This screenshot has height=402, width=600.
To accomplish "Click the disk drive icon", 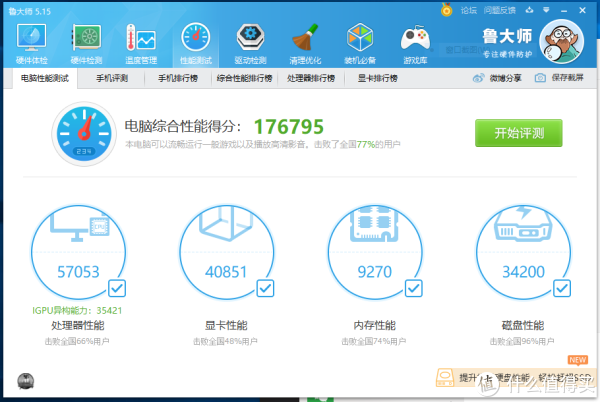I will pyautogui.click(x=523, y=224).
